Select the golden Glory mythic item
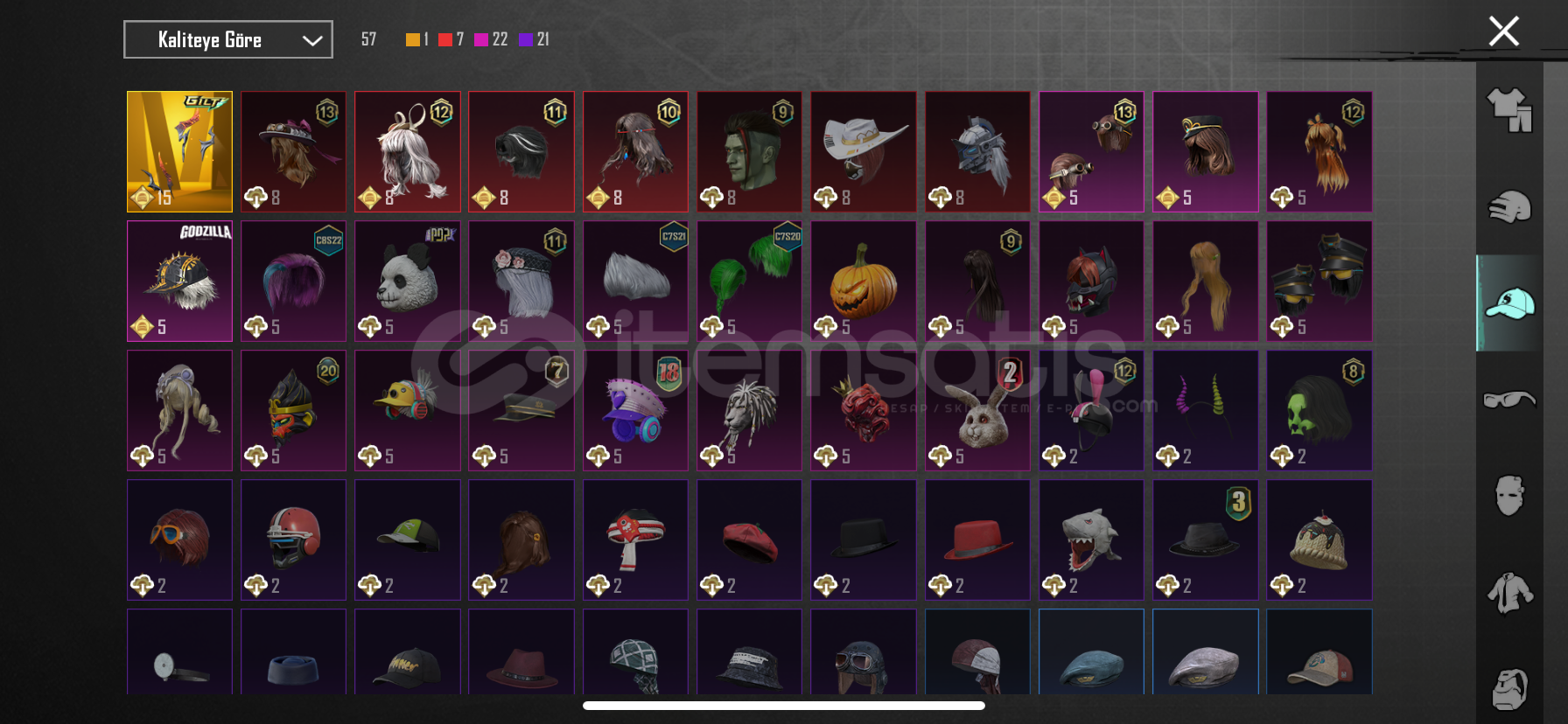Screen dimensions: 1568x724 pyautogui.click(x=179, y=151)
